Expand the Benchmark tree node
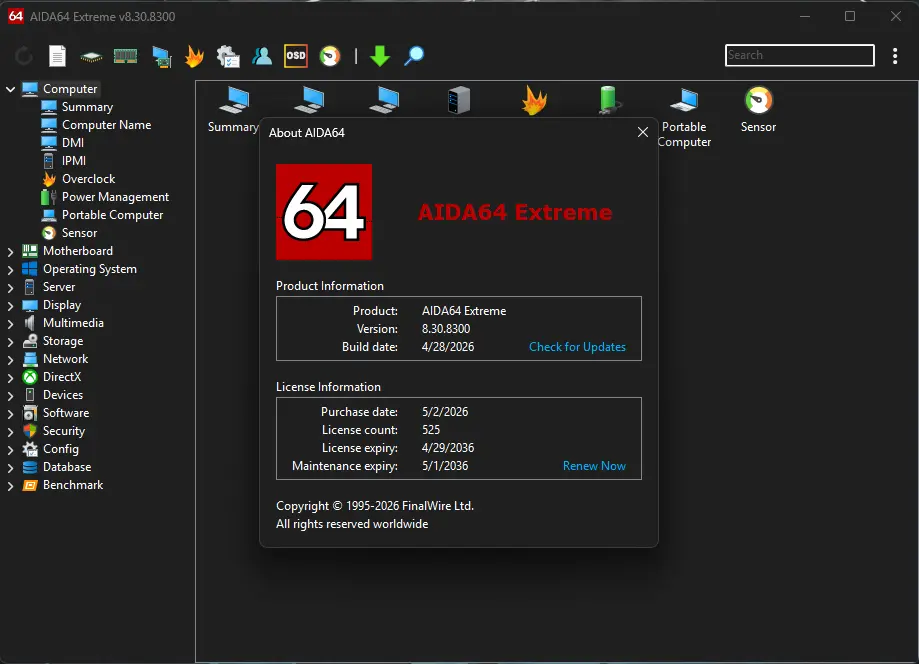Image resolution: width=919 pixels, height=664 pixels. point(10,486)
